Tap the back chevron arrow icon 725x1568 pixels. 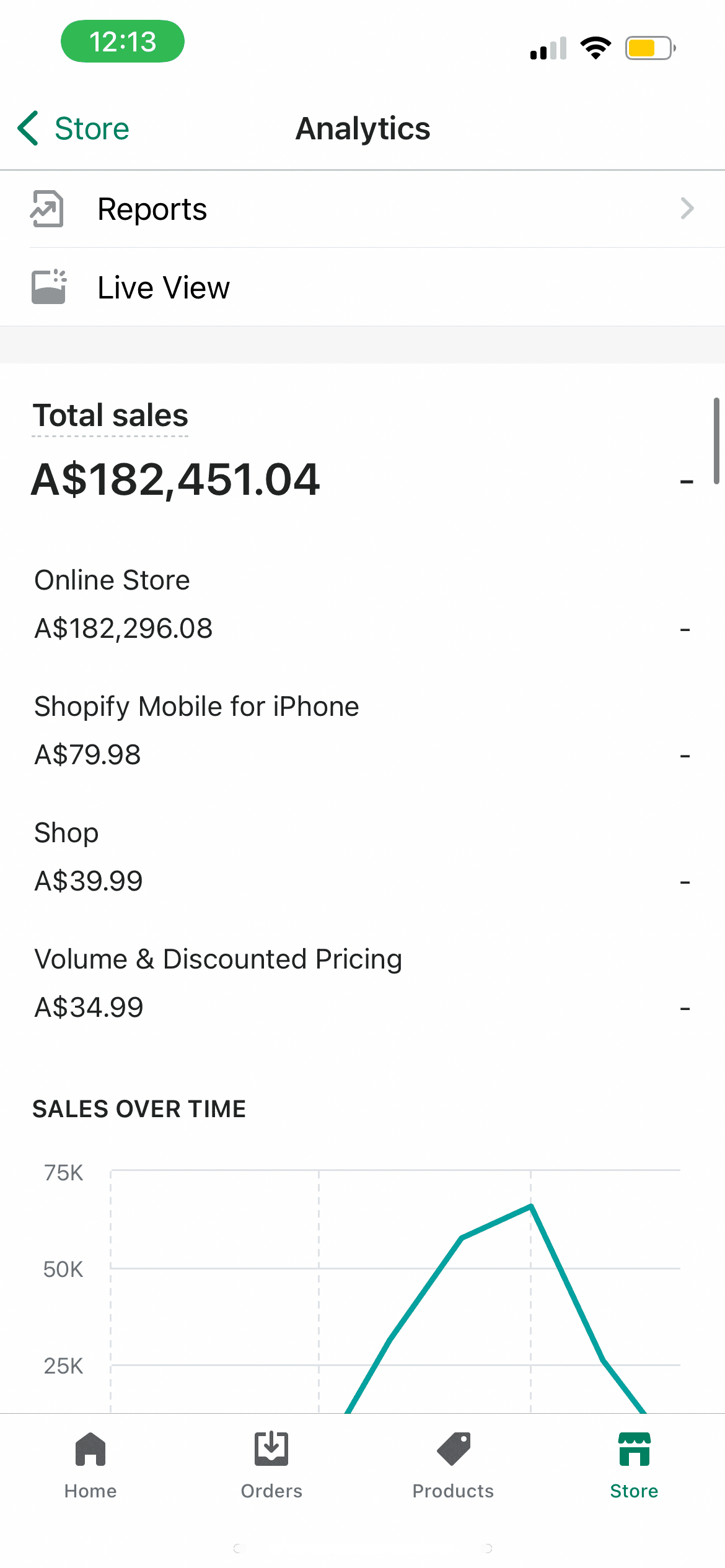[29, 129]
